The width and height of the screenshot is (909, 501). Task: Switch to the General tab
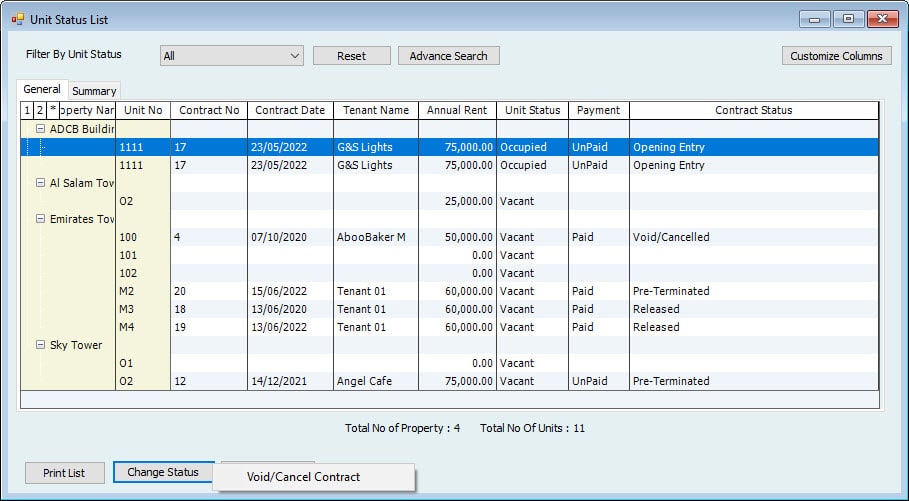[x=42, y=89]
